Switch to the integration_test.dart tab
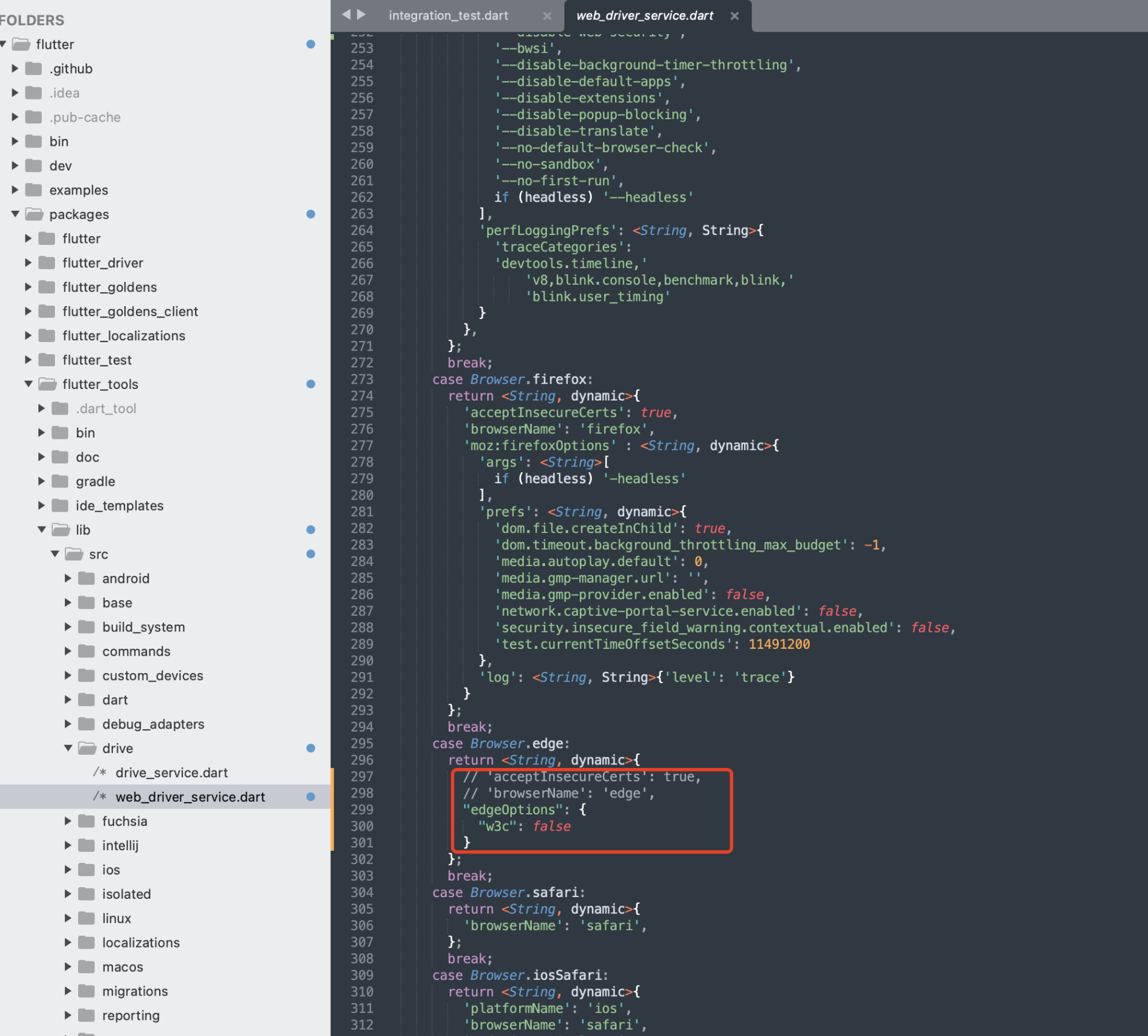The width and height of the screenshot is (1148, 1036). tap(449, 15)
